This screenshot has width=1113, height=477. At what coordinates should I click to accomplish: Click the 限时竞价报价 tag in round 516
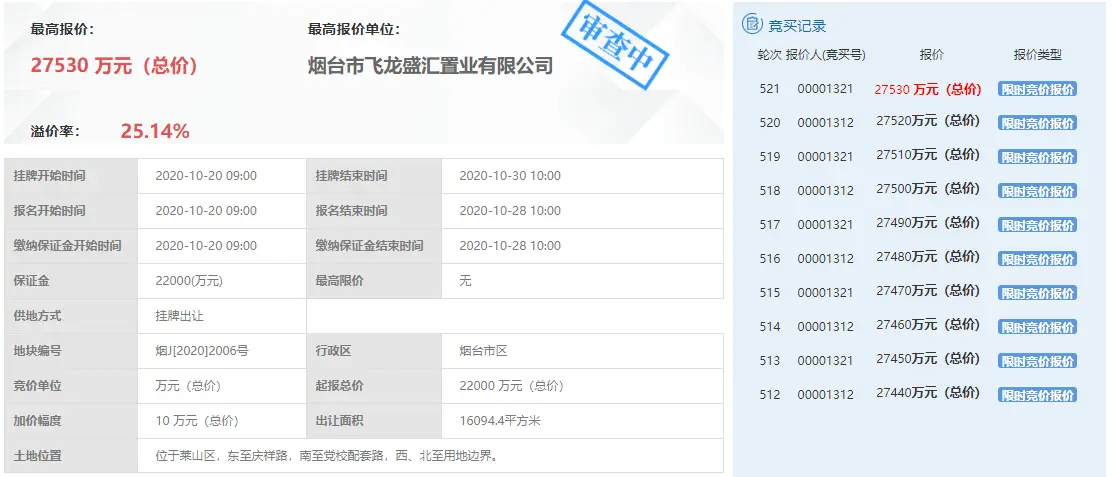click(1038, 260)
